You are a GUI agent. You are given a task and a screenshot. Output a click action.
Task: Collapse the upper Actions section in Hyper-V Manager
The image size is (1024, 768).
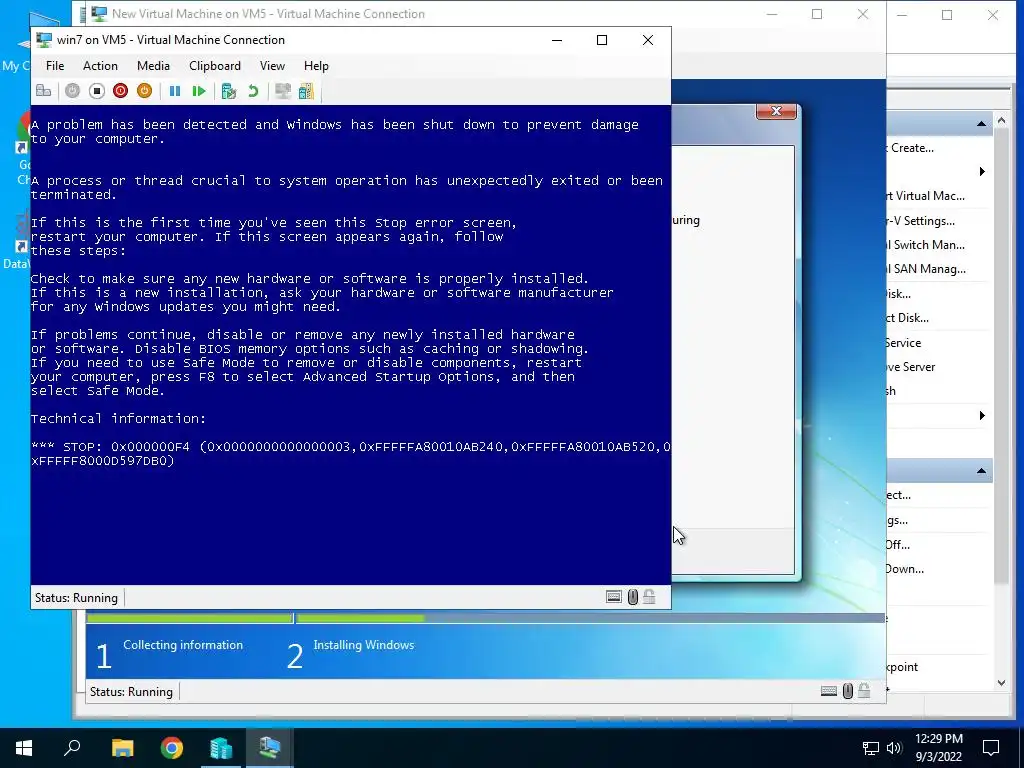coord(981,123)
